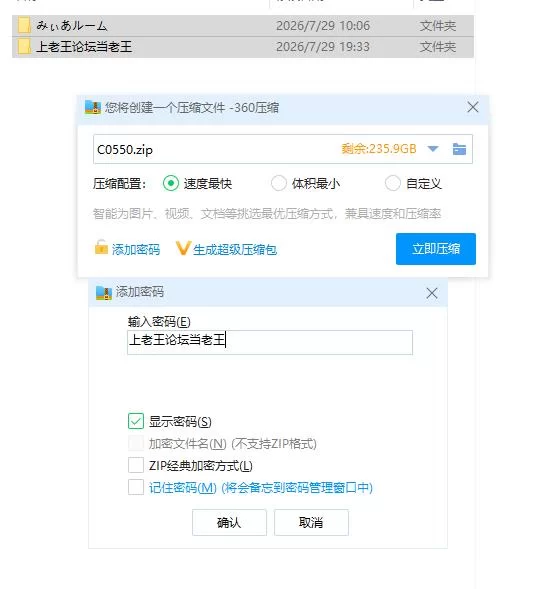
Task: Click the app icon in 添加密码 title bar
Action: click(104, 293)
